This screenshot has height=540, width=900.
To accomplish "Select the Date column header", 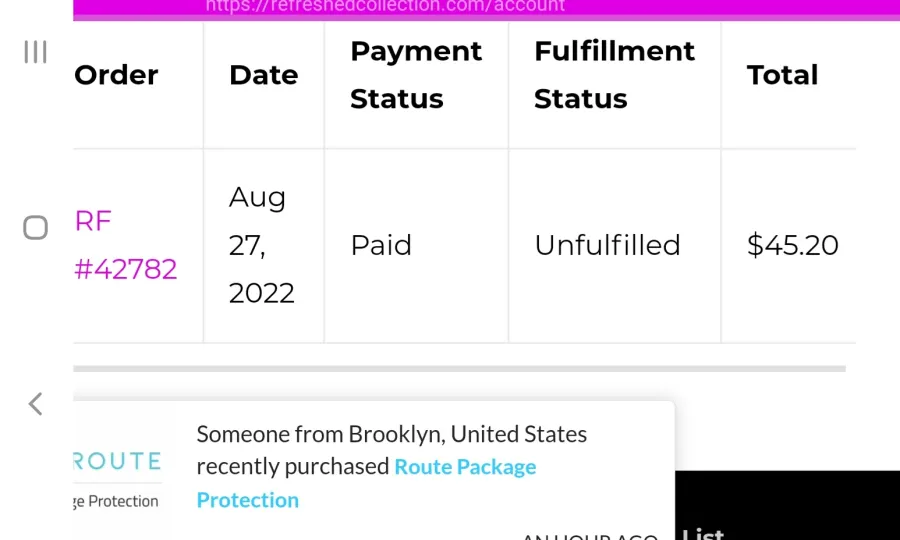I will (263, 75).
